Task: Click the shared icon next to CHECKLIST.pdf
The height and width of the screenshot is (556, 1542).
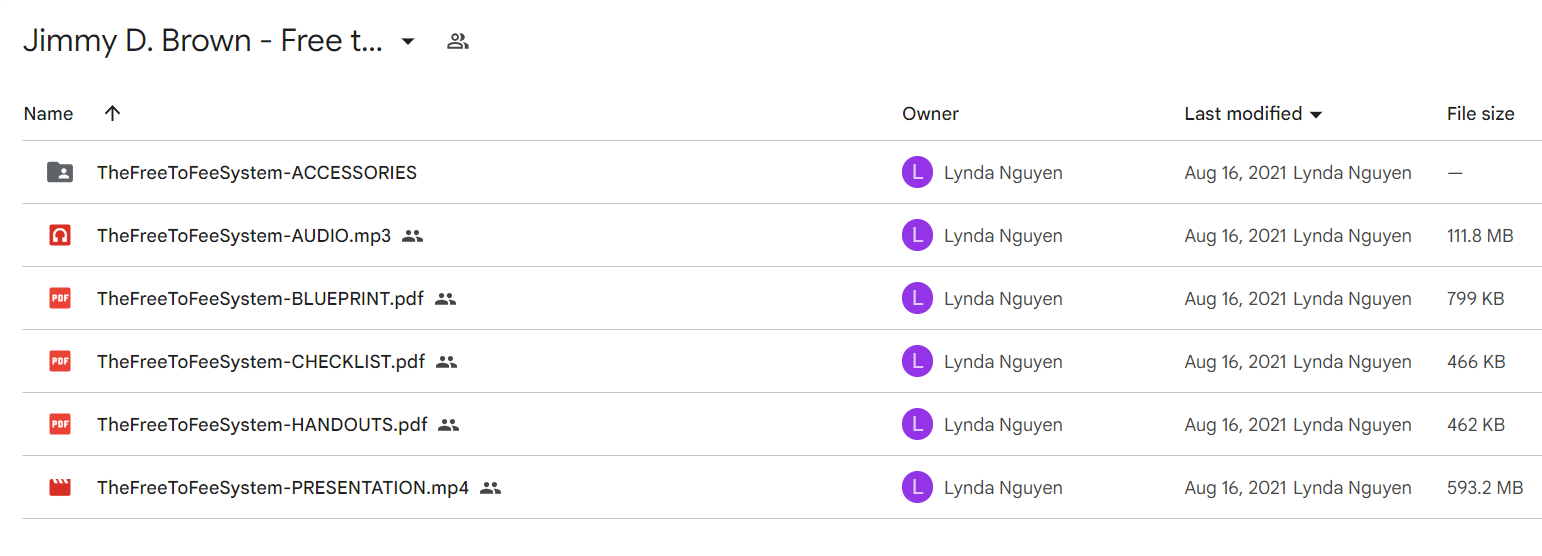Action: [447, 362]
